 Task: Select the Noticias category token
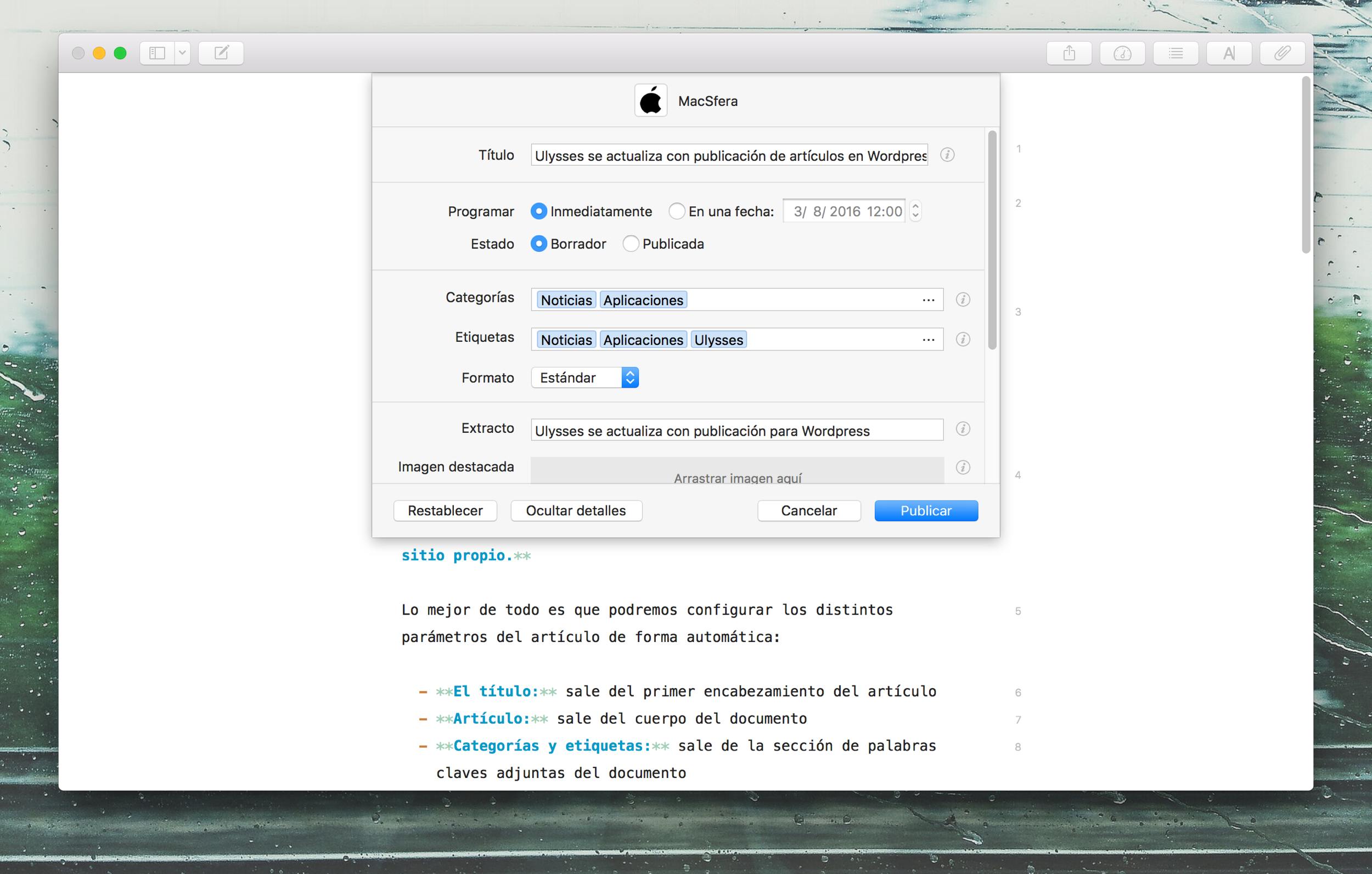(566, 300)
